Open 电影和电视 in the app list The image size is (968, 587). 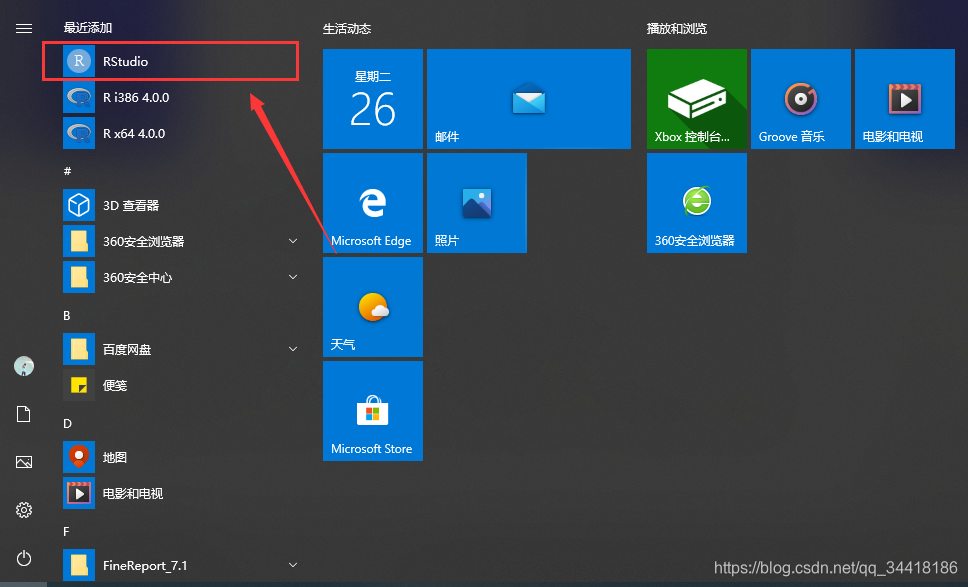179,493
